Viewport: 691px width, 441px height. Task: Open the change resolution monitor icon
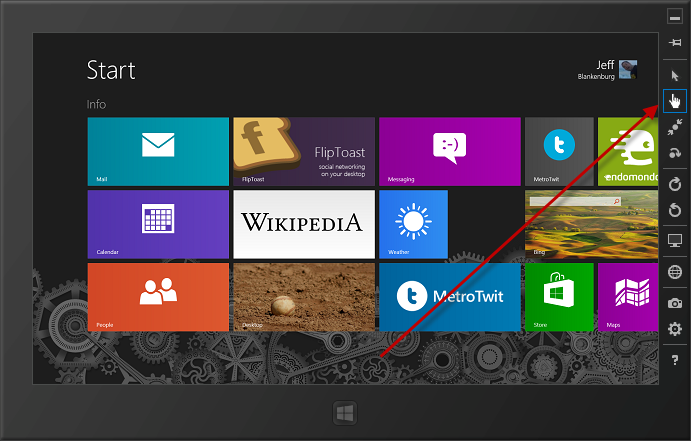[675, 242]
